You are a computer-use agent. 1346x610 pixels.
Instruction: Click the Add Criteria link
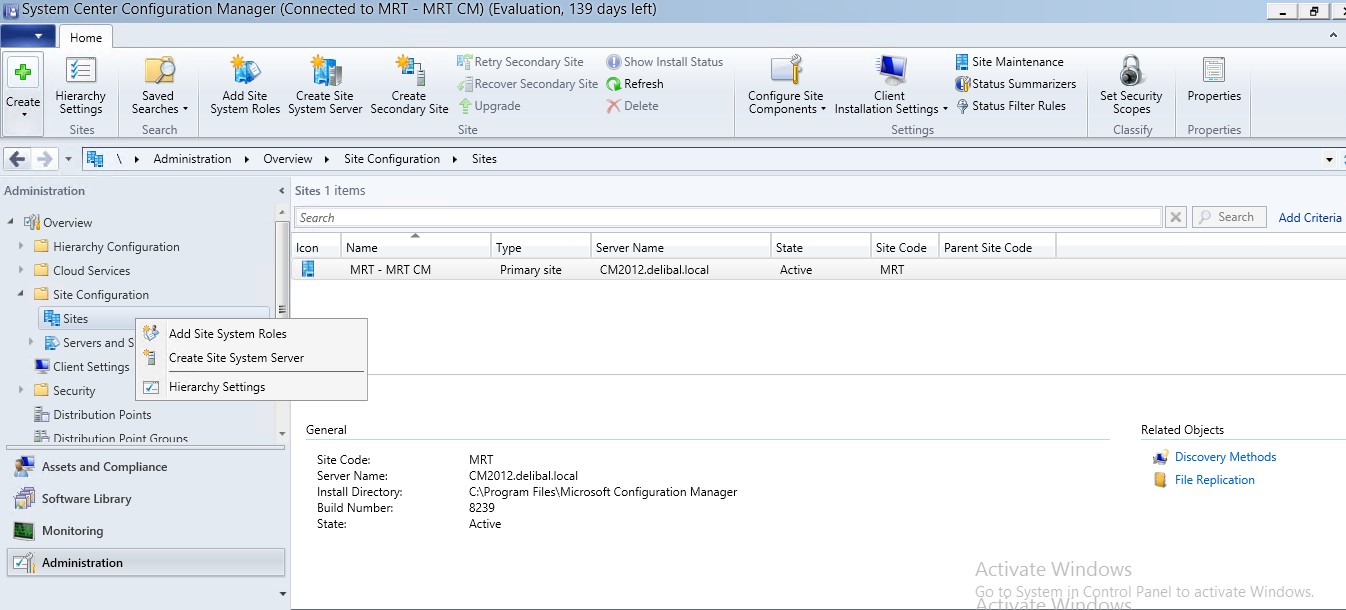(1310, 218)
